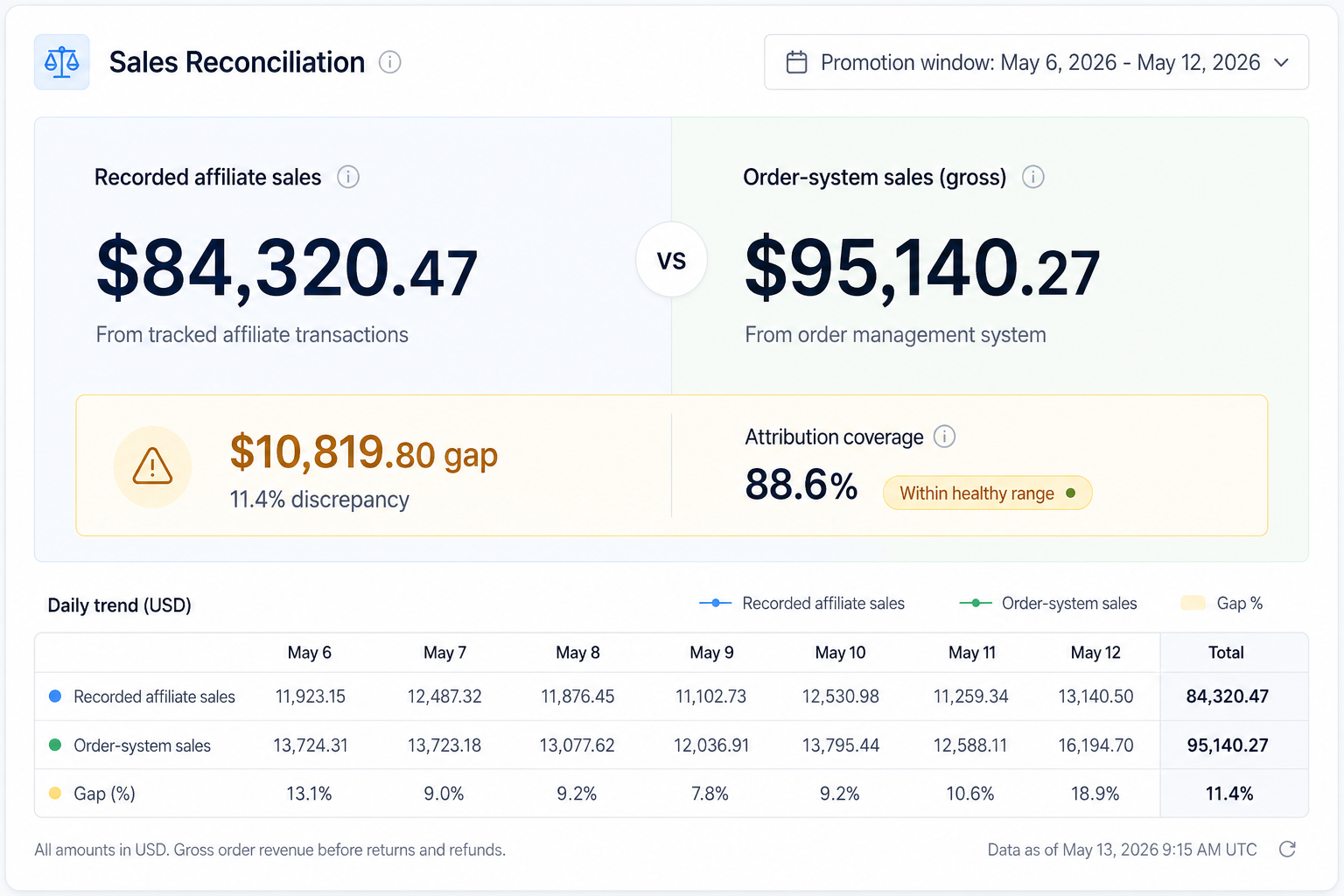Click the 84,320.47 total cell

(1228, 696)
